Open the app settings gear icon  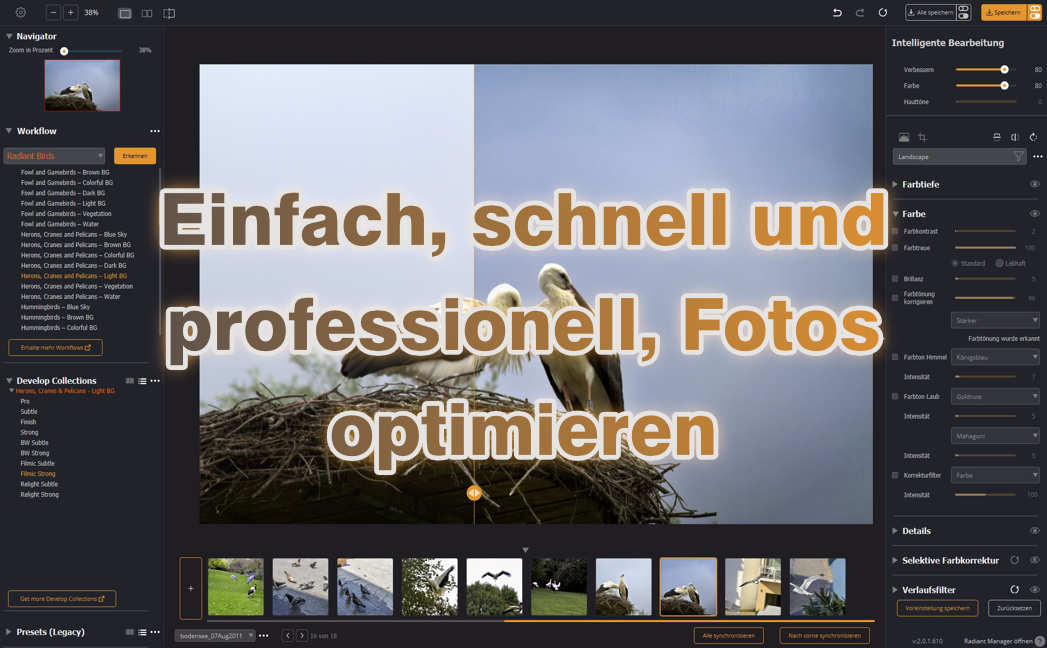tap(21, 12)
